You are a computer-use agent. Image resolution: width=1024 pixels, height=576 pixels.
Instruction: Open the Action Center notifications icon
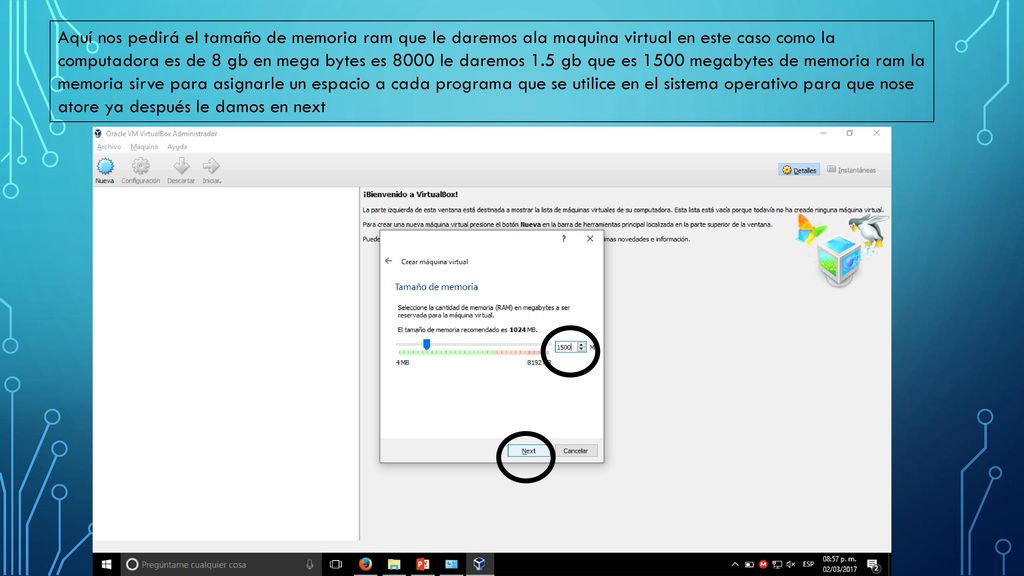click(x=874, y=565)
